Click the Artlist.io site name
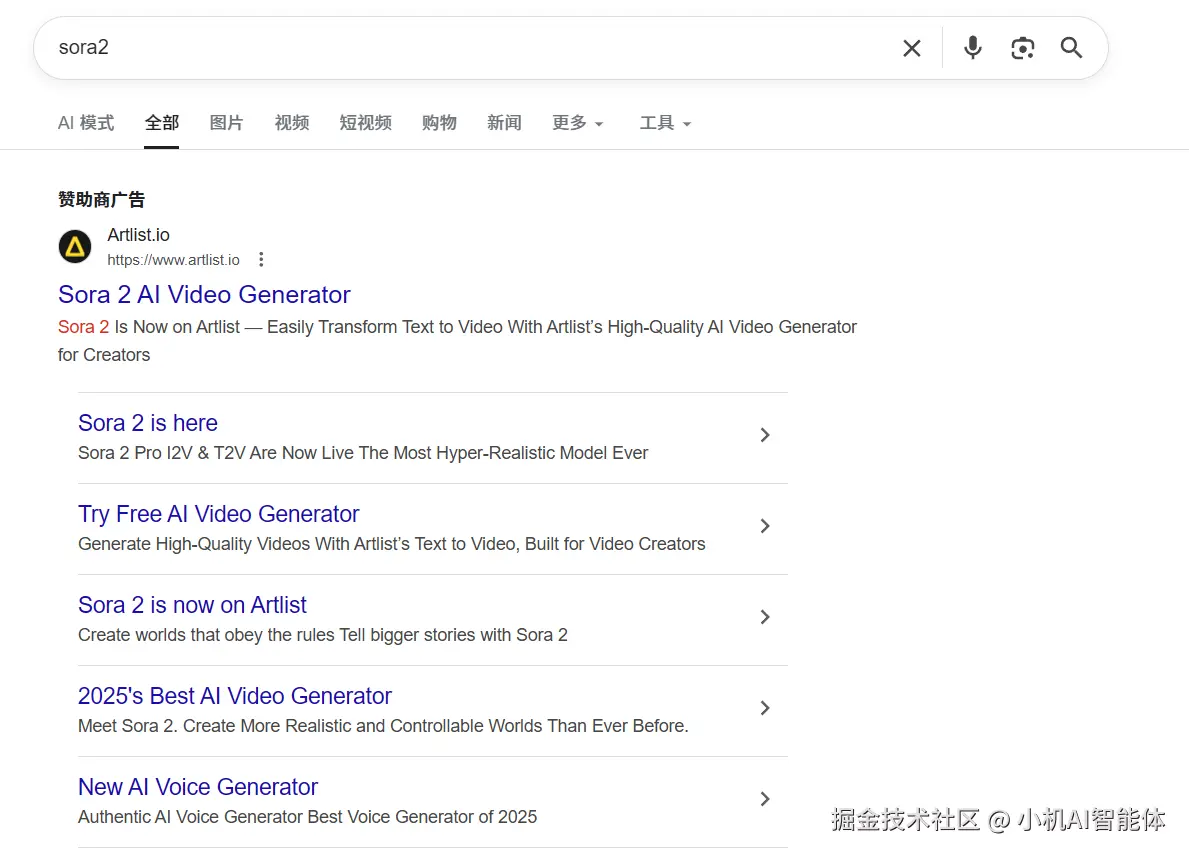Screen dimensions: 1189x857 tap(138, 235)
